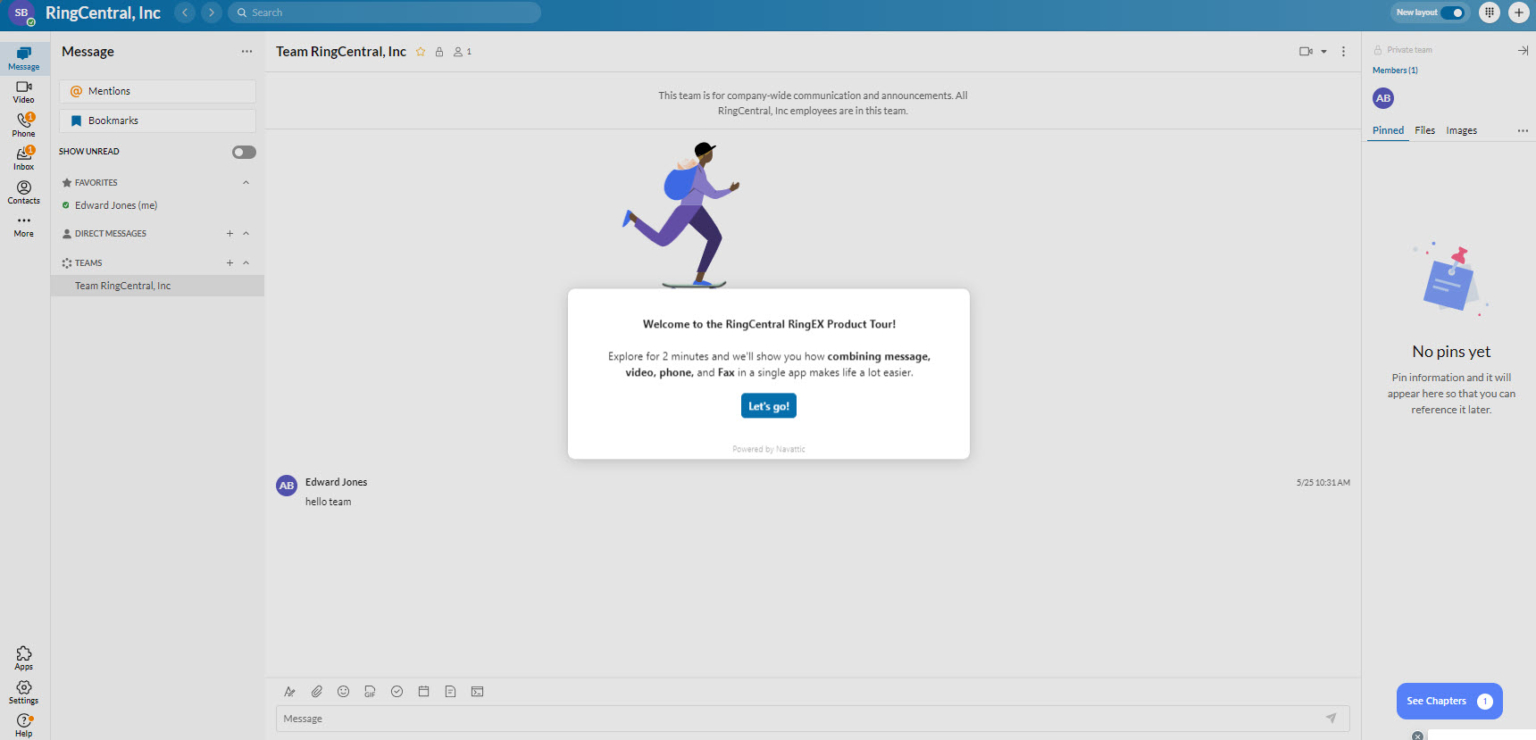This screenshot has height=740, width=1536.
Task: Start a video call for Team RingCentral, Inc
Action: point(1303,51)
